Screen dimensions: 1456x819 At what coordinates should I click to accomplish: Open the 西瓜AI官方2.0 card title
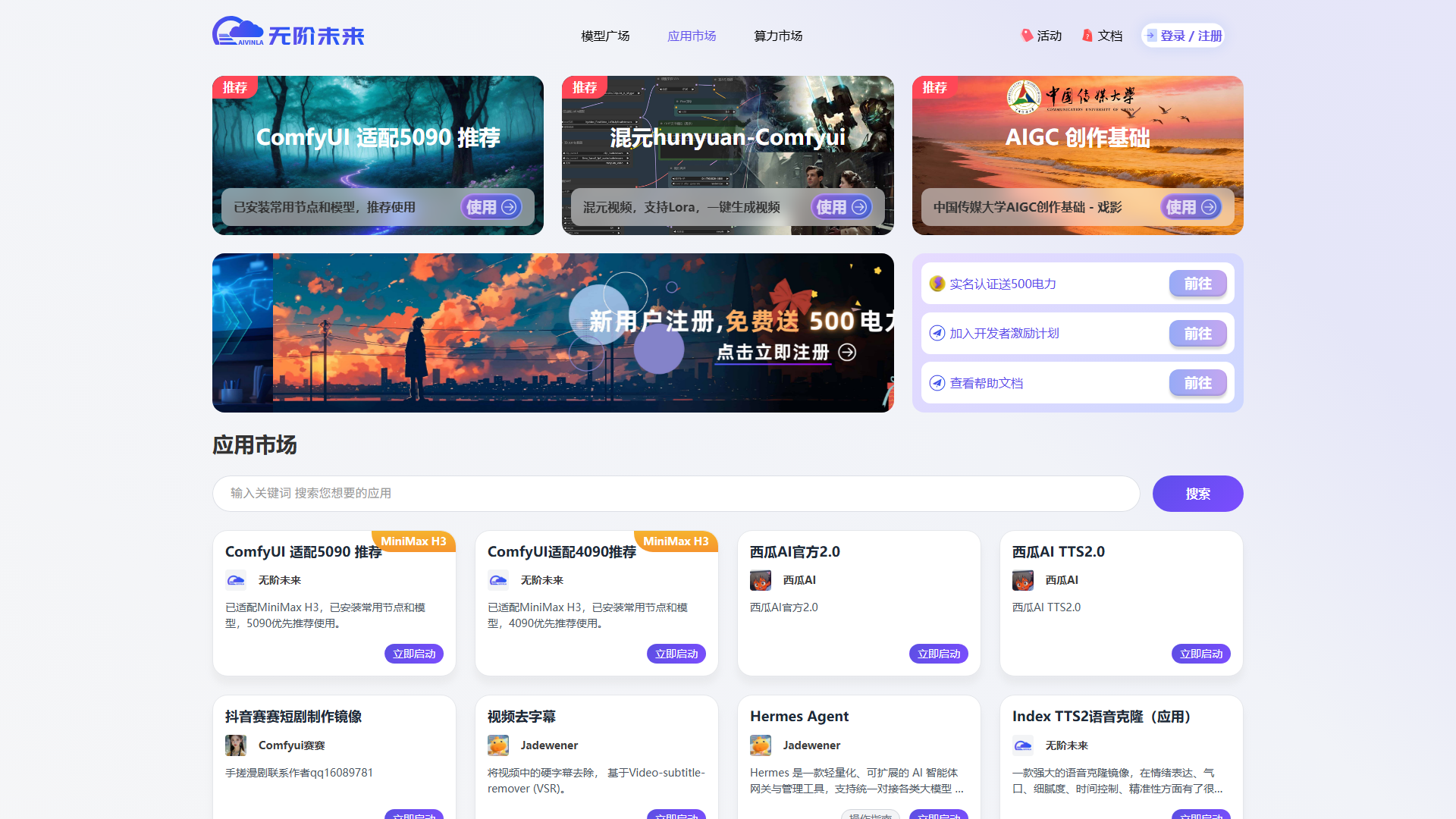(x=795, y=552)
